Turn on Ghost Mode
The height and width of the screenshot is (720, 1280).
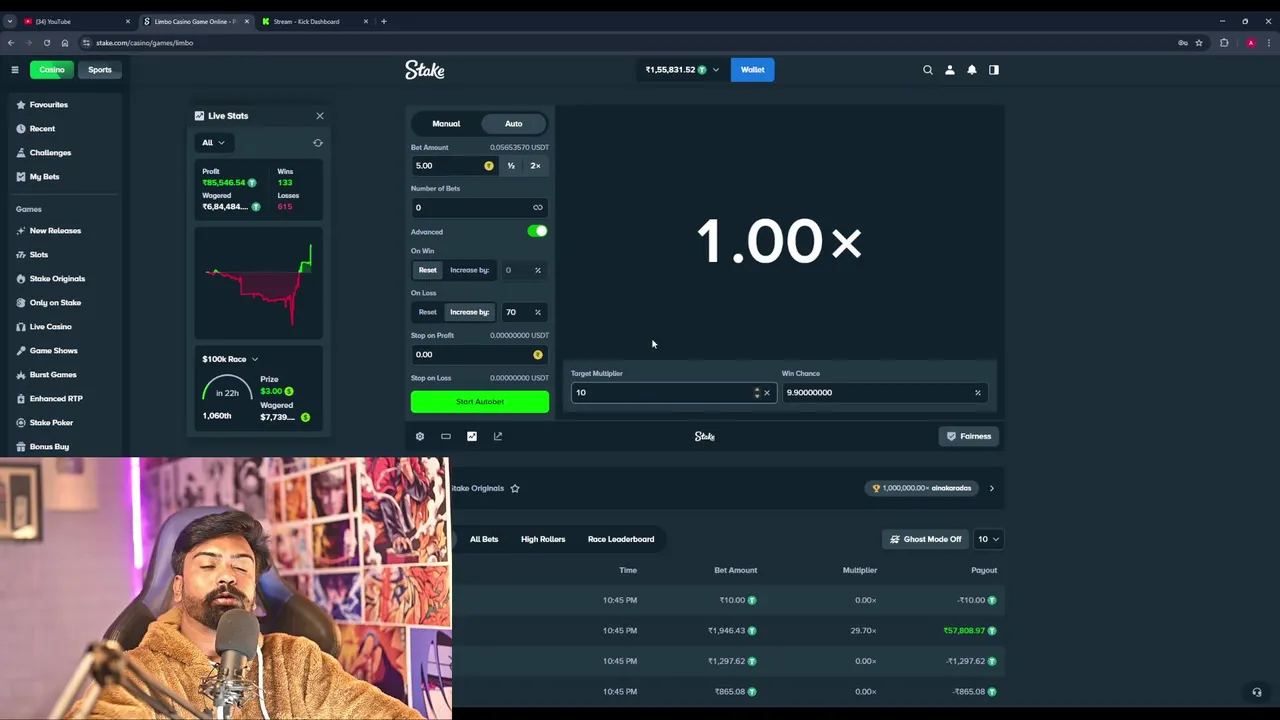[x=926, y=539]
